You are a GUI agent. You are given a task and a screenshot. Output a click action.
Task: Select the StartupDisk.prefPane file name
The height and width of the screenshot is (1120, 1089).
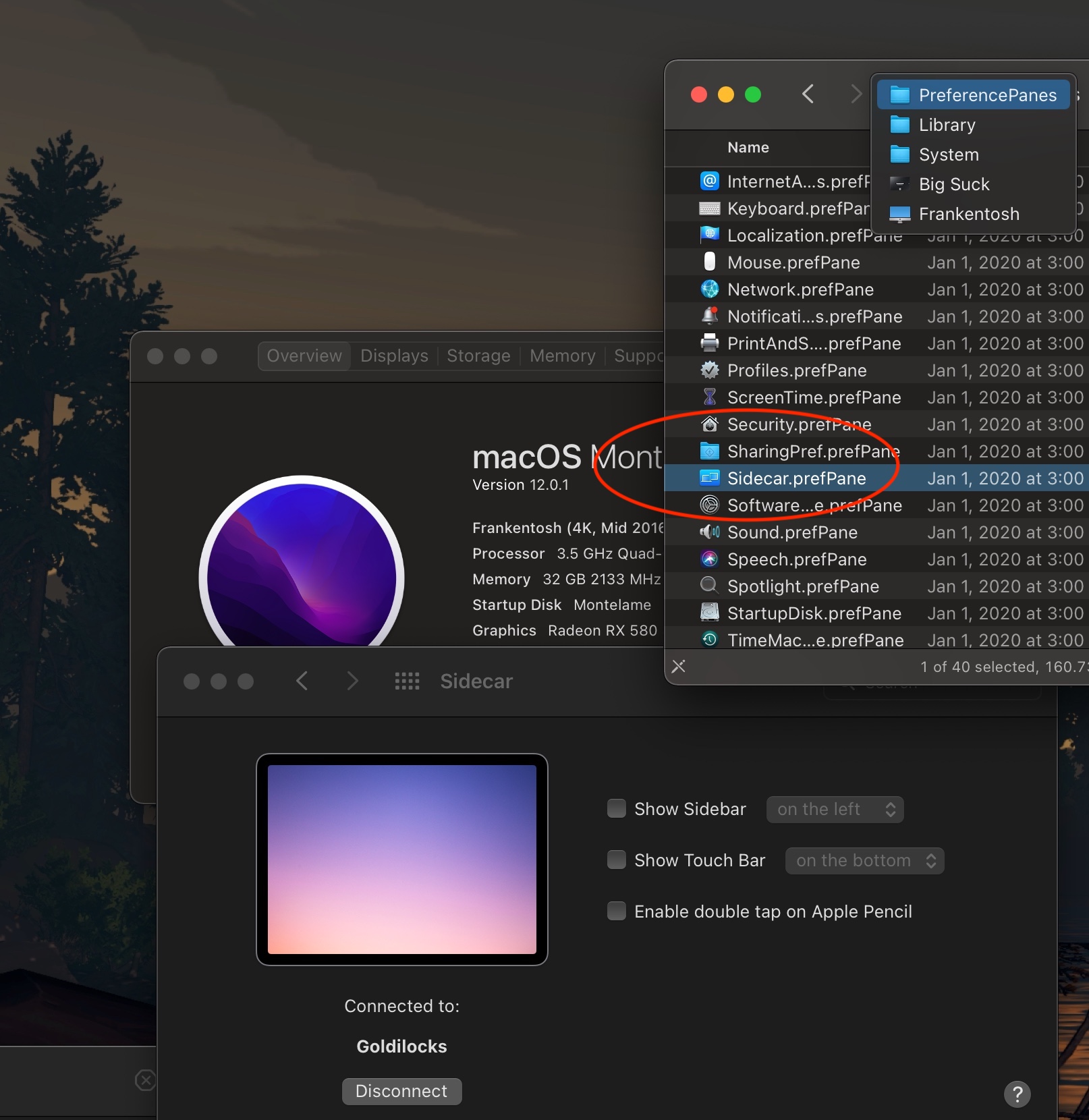tap(814, 613)
